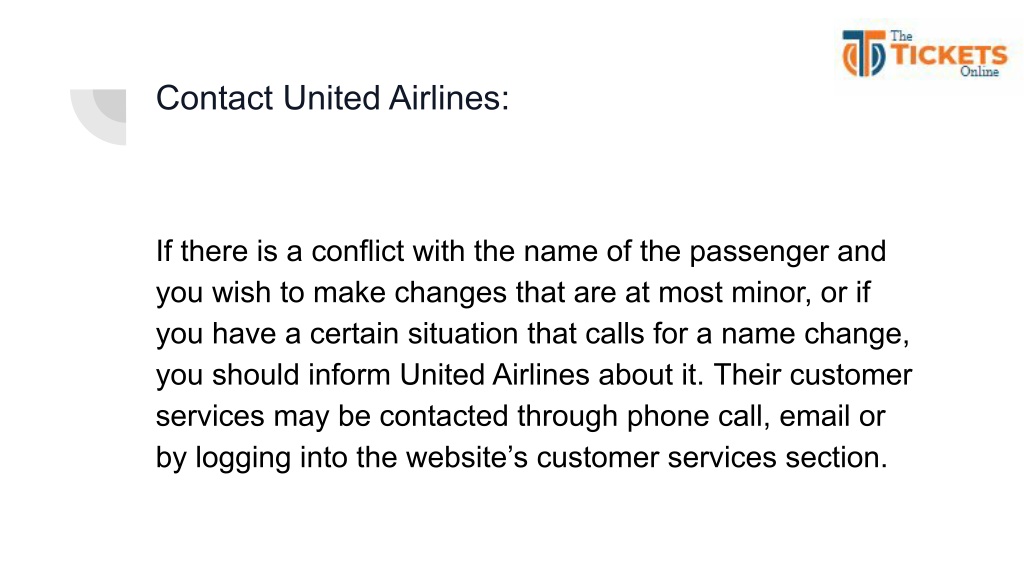Image resolution: width=1024 pixels, height=576 pixels.
Task: Click the words 'name change,' in paragraph
Action: (x=815, y=334)
